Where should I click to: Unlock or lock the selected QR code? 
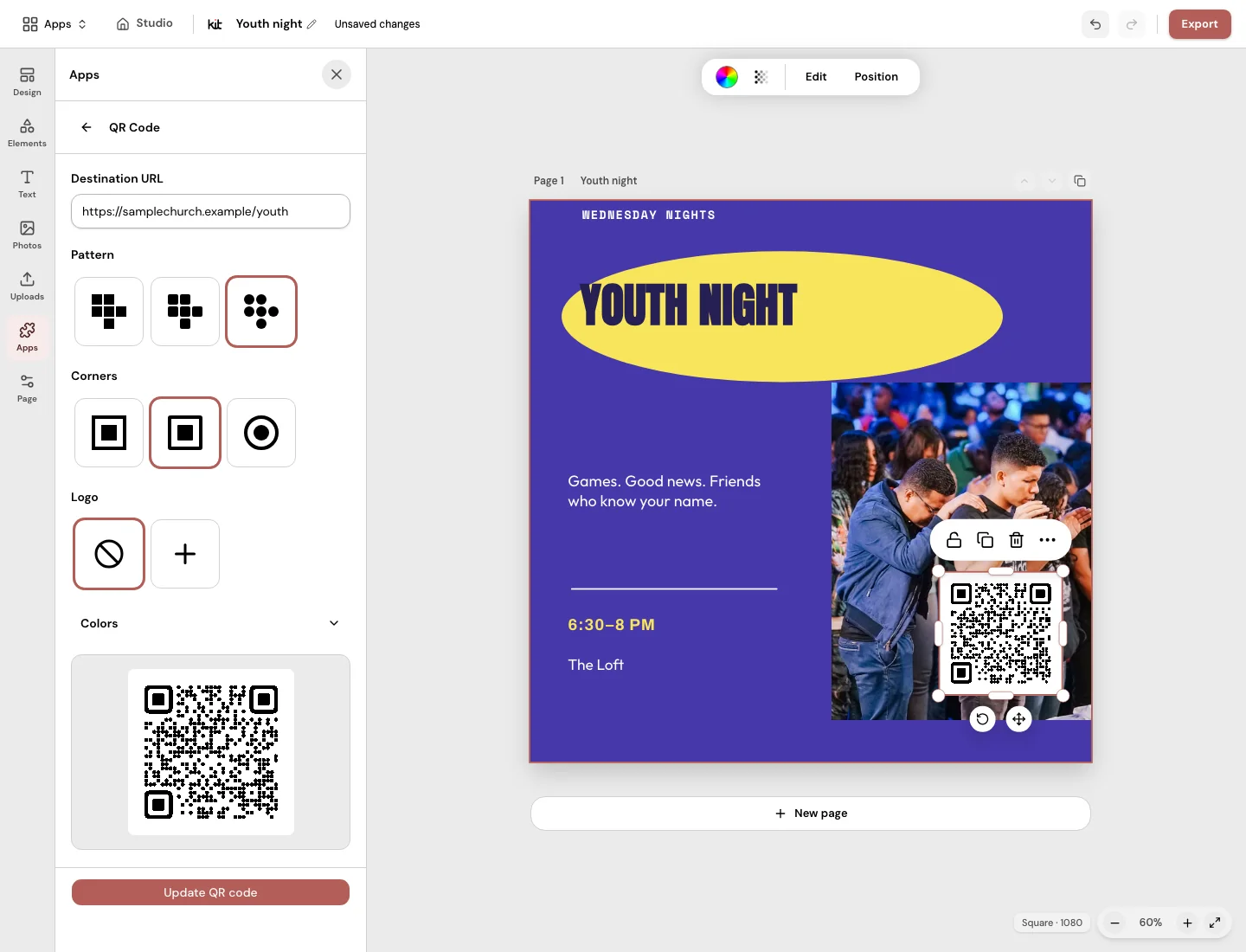click(954, 540)
